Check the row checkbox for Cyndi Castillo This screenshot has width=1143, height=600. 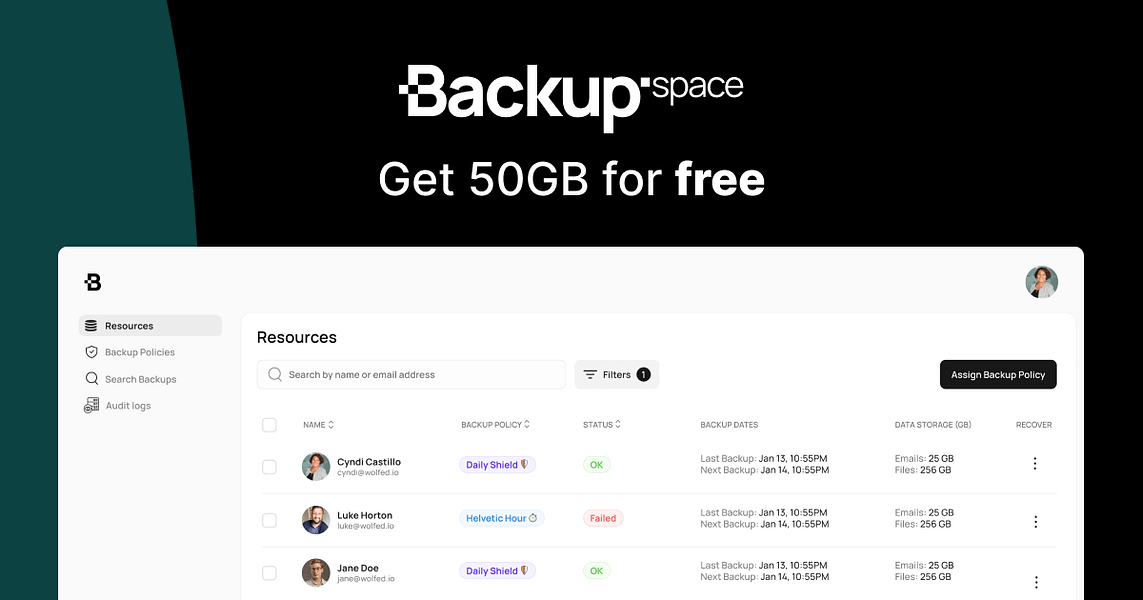[269, 466]
